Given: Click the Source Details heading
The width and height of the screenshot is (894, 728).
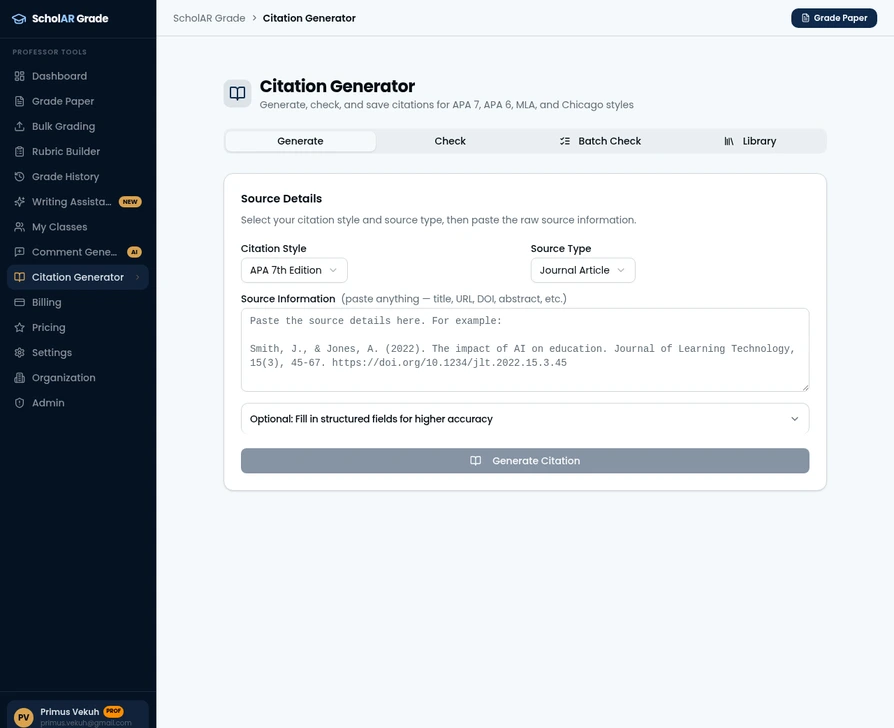Looking at the screenshot, I should point(281,198).
